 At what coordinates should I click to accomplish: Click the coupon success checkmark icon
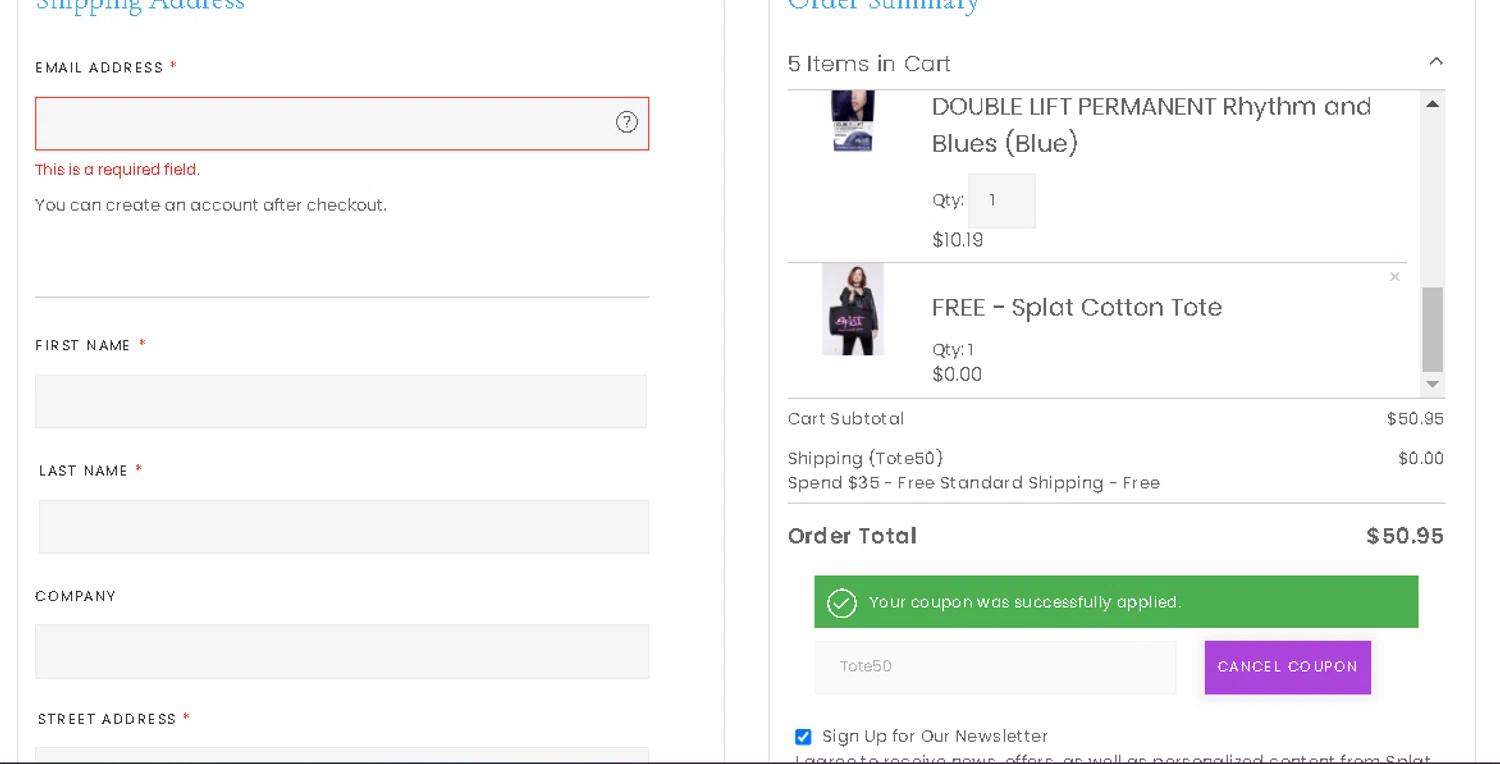coord(841,603)
